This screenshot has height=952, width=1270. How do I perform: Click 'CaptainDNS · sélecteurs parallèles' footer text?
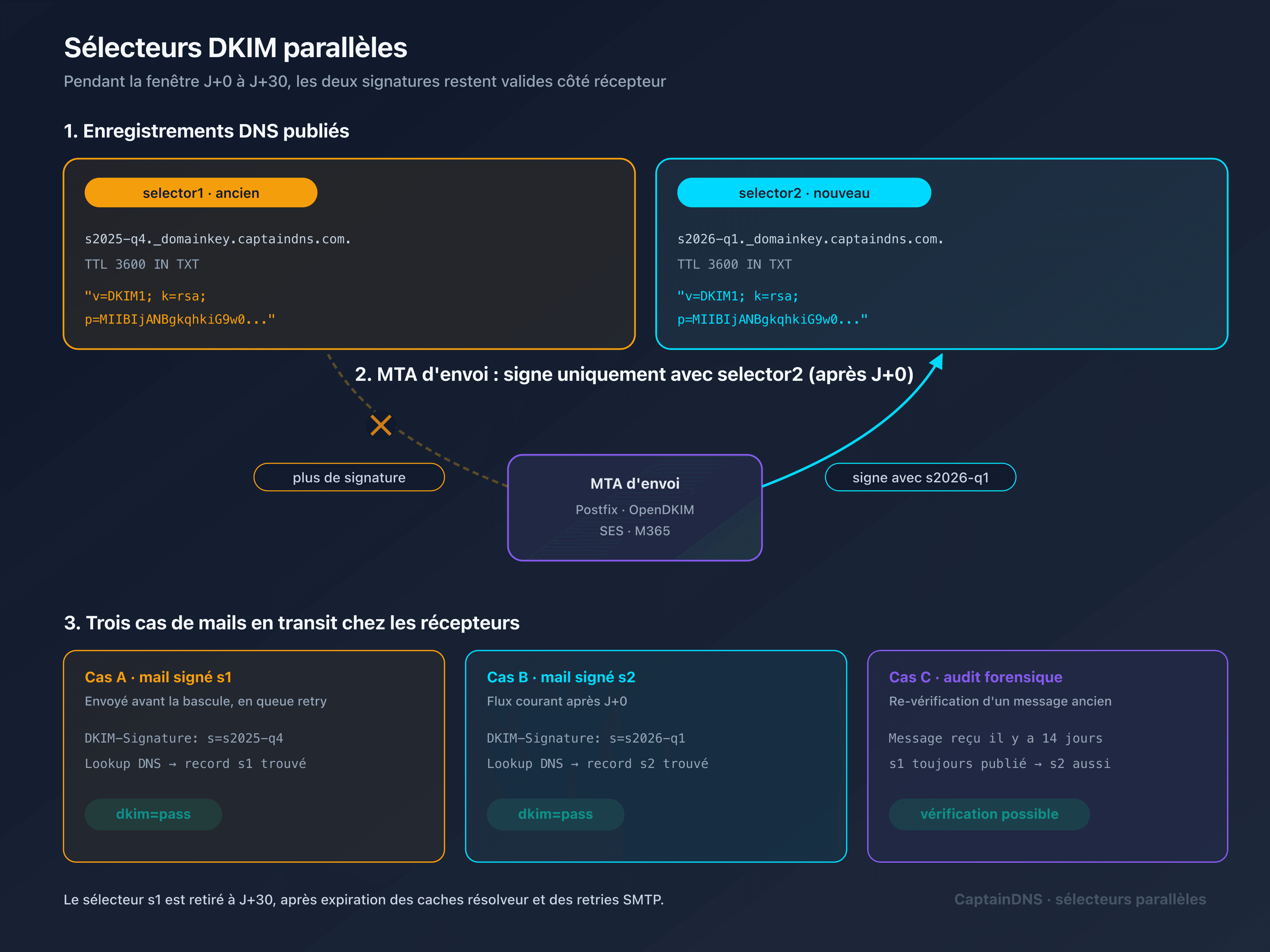click(1080, 900)
